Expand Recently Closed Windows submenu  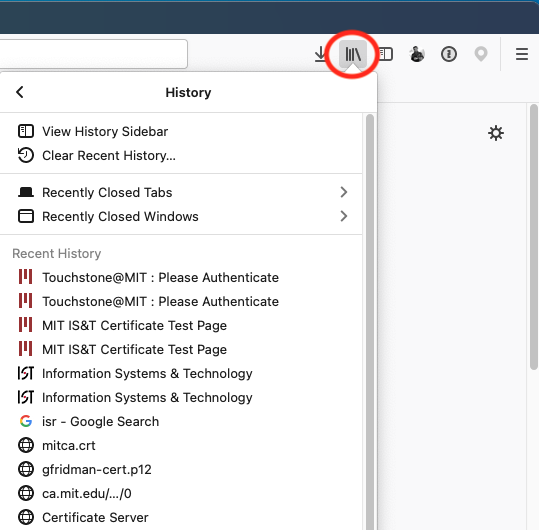pyautogui.click(x=181, y=216)
